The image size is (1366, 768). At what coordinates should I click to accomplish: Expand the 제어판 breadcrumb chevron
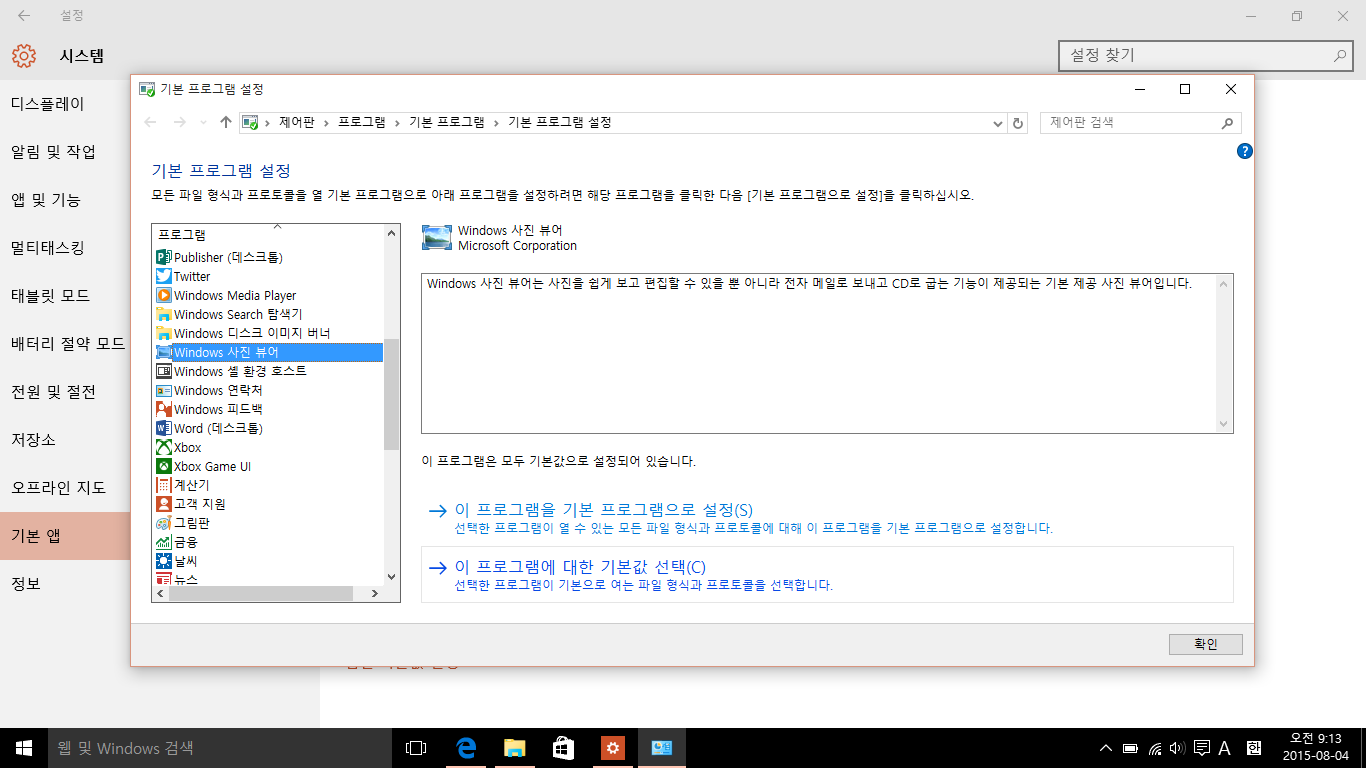[x=326, y=122]
